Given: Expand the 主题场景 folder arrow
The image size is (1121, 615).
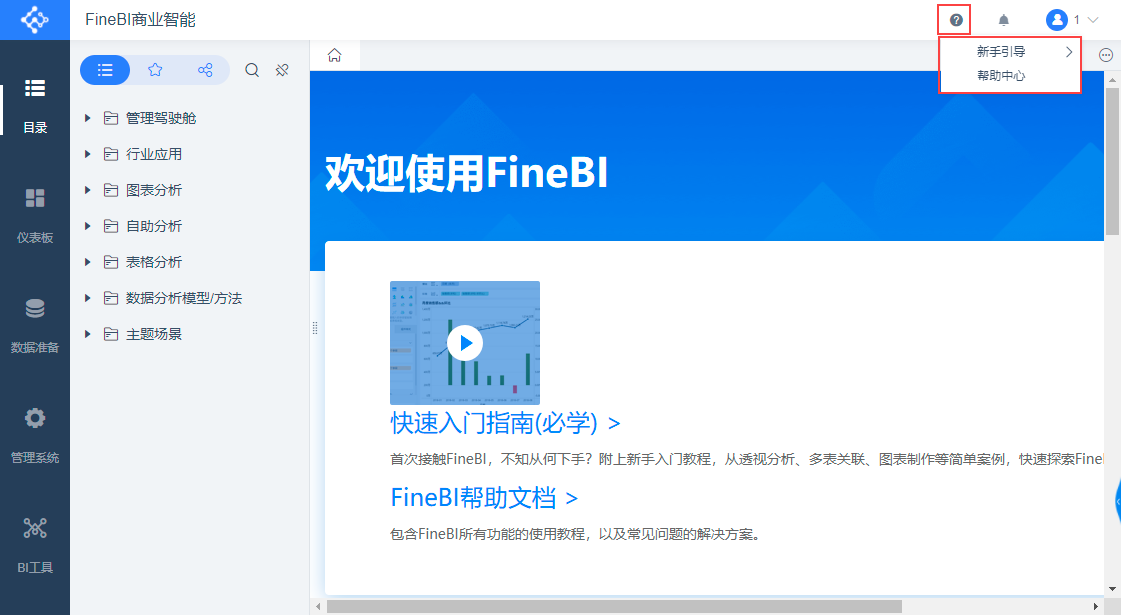Looking at the screenshot, I should (87, 334).
